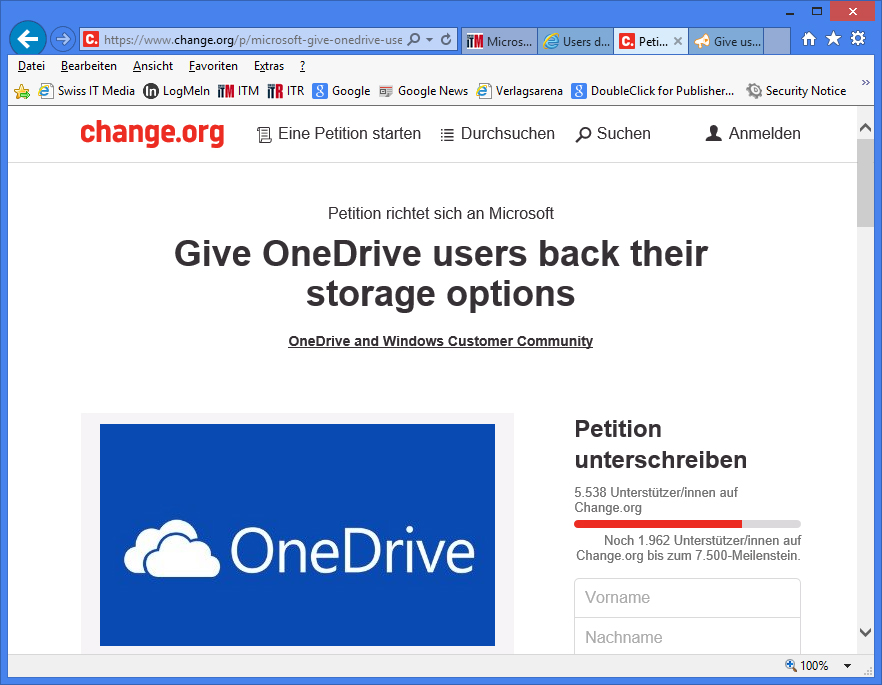
Task: Click the forward navigation arrow
Action: point(62,39)
